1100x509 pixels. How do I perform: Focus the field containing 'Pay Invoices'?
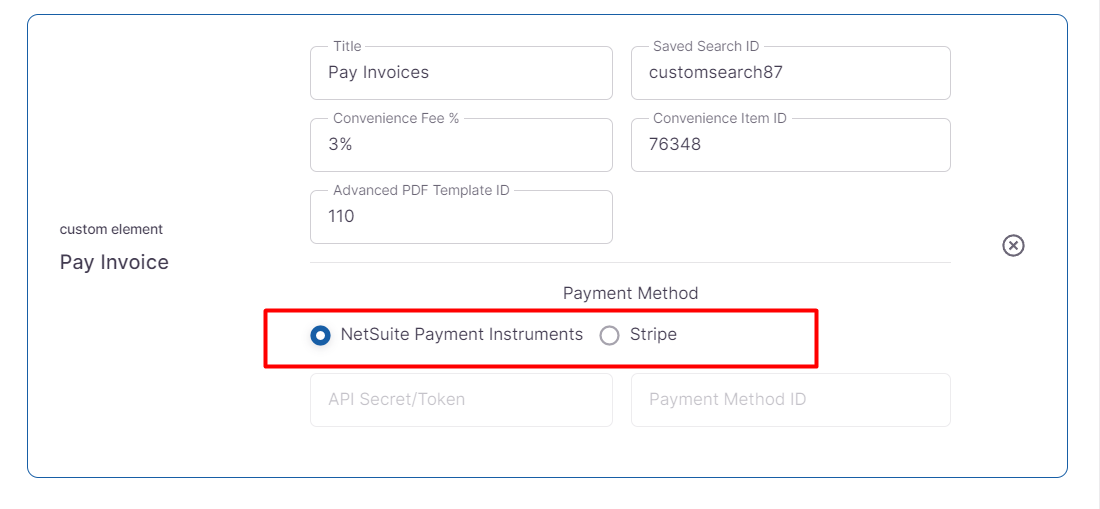click(x=460, y=73)
